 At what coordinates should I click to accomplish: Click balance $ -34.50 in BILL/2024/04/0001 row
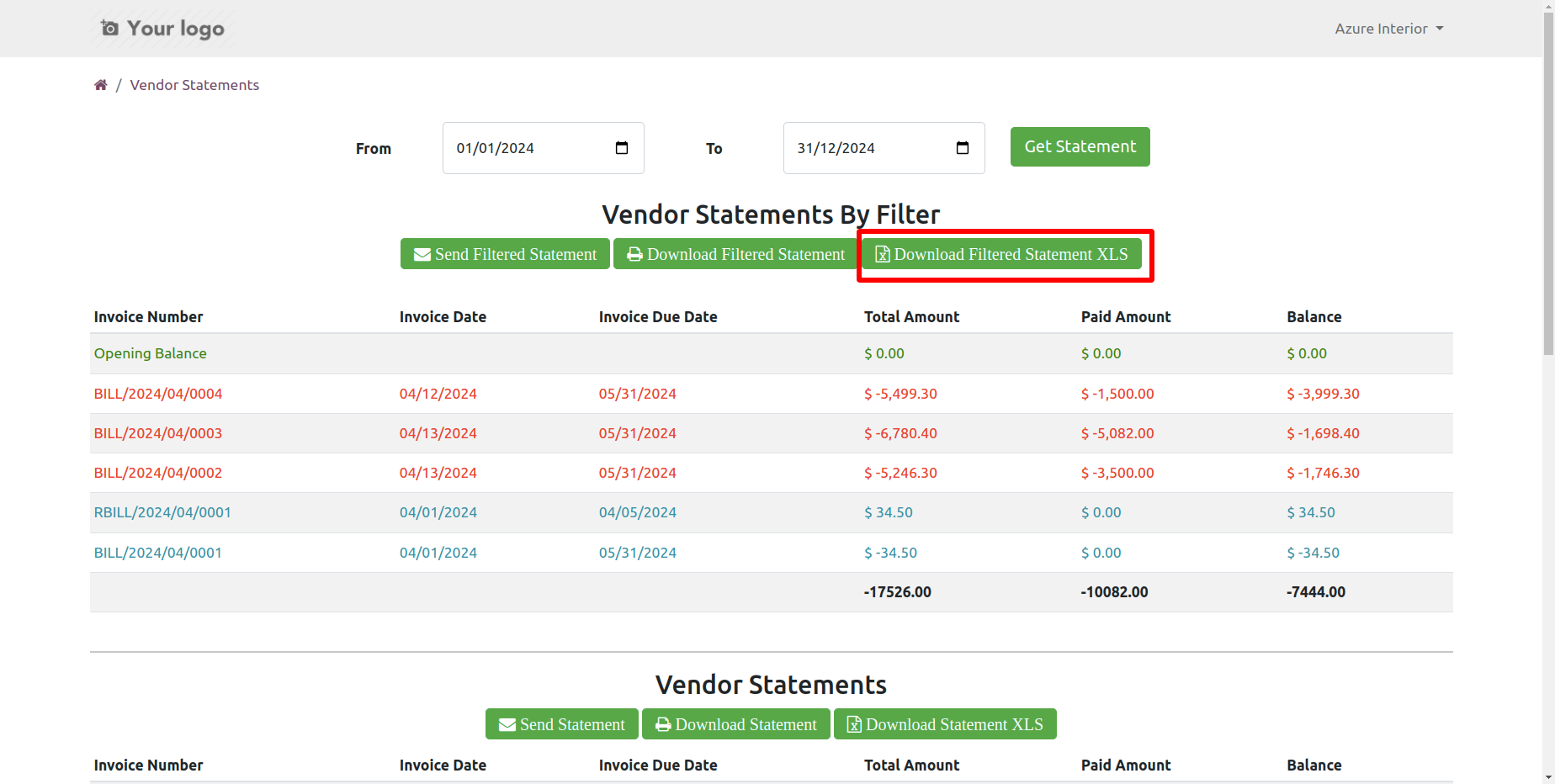coord(1313,553)
